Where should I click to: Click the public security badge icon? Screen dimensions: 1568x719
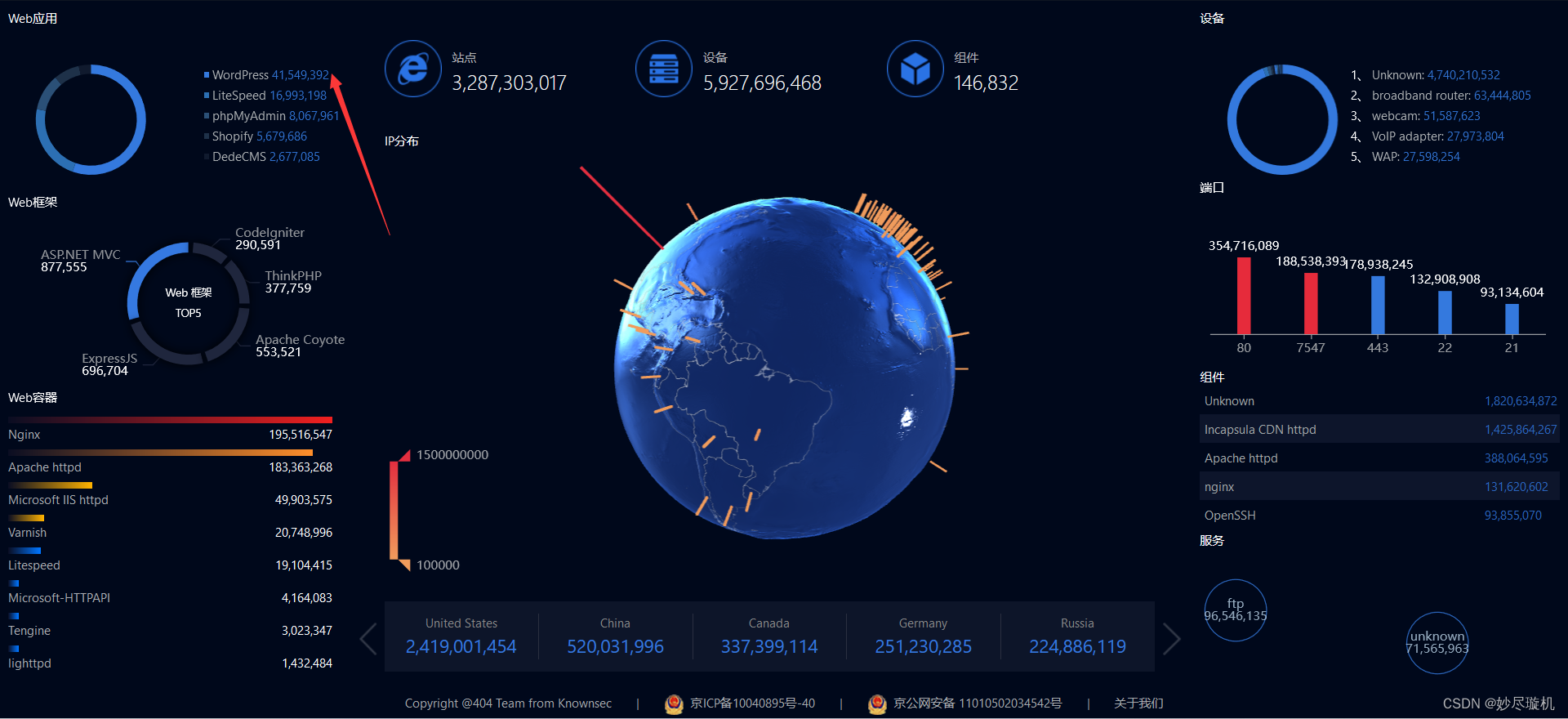click(877, 703)
